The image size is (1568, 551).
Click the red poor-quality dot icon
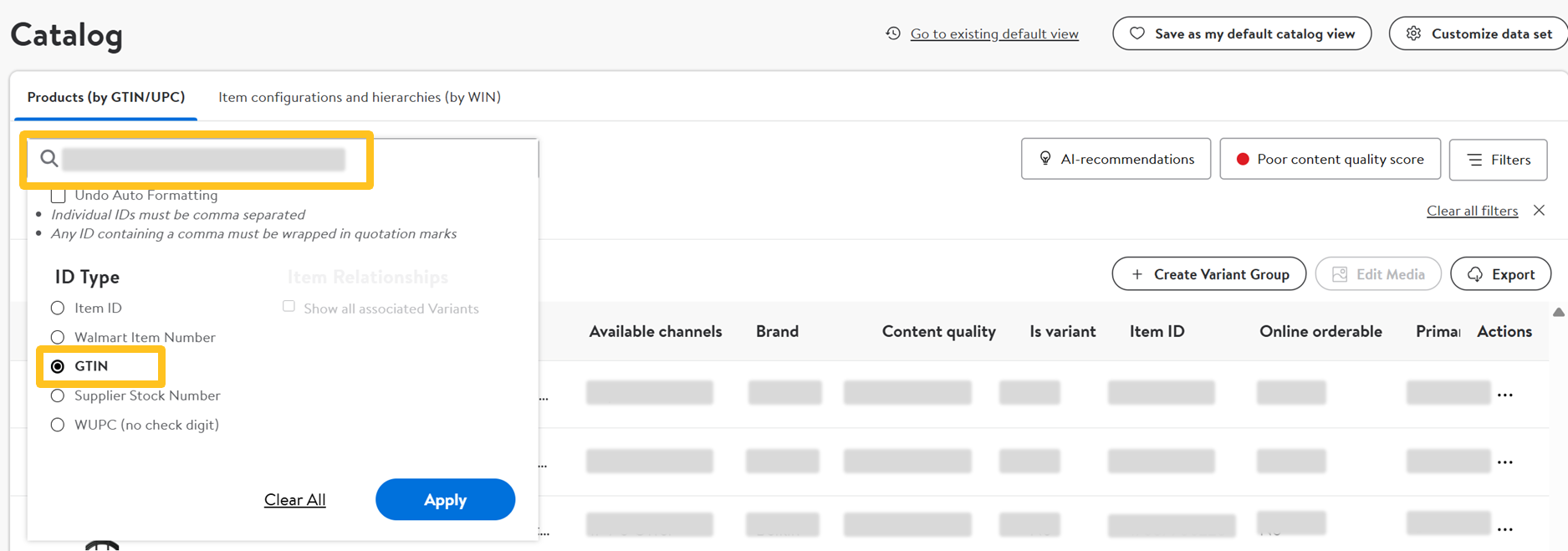click(x=1242, y=159)
